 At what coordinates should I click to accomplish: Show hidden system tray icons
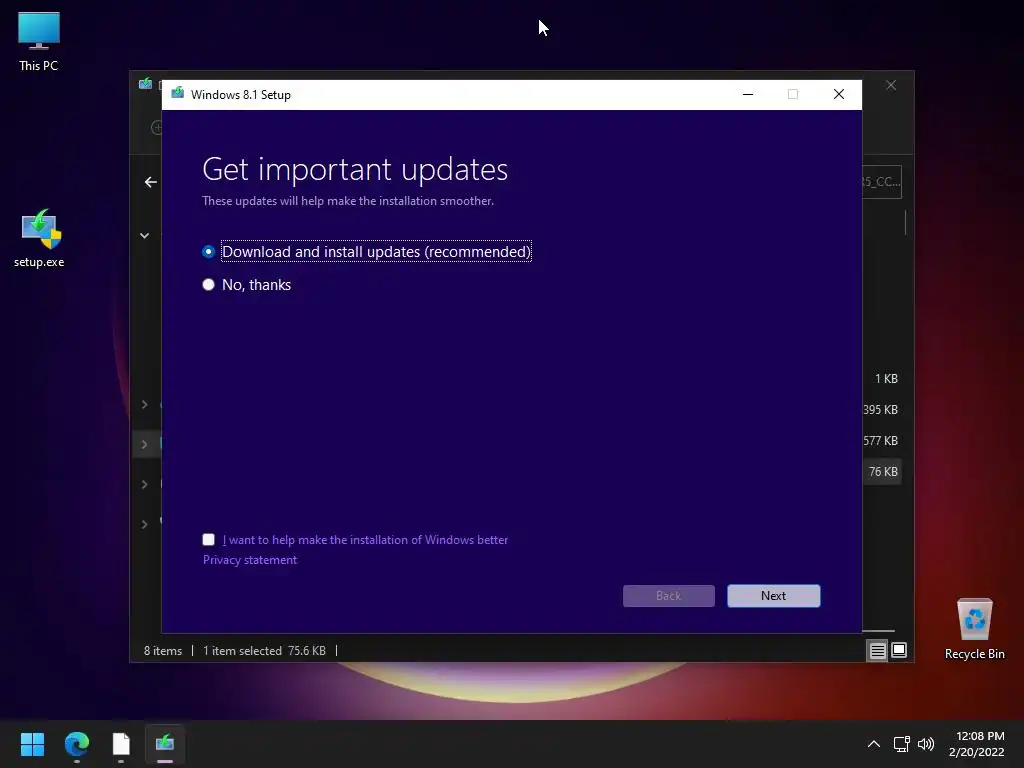(x=873, y=744)
